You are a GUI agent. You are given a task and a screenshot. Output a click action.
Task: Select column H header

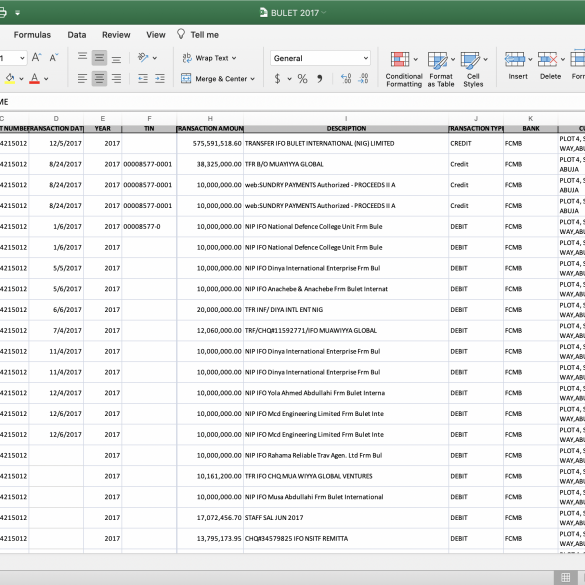click(x=210, y=119)
